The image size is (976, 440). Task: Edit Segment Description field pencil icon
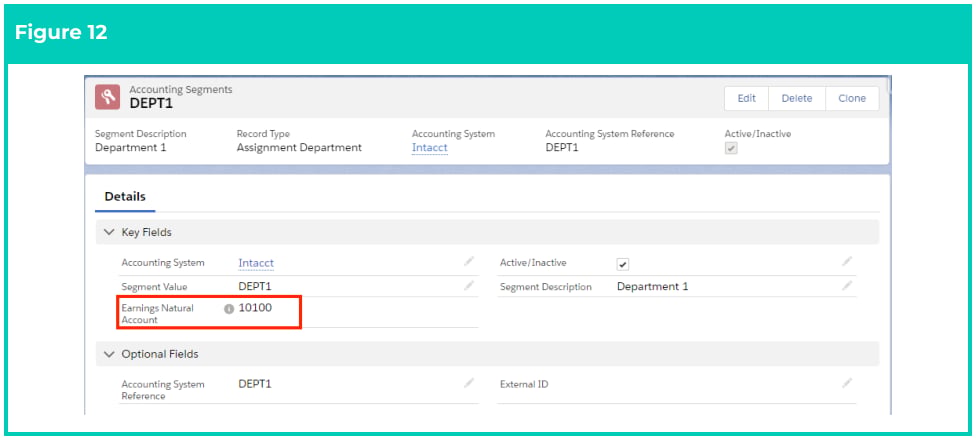point(847,286)
